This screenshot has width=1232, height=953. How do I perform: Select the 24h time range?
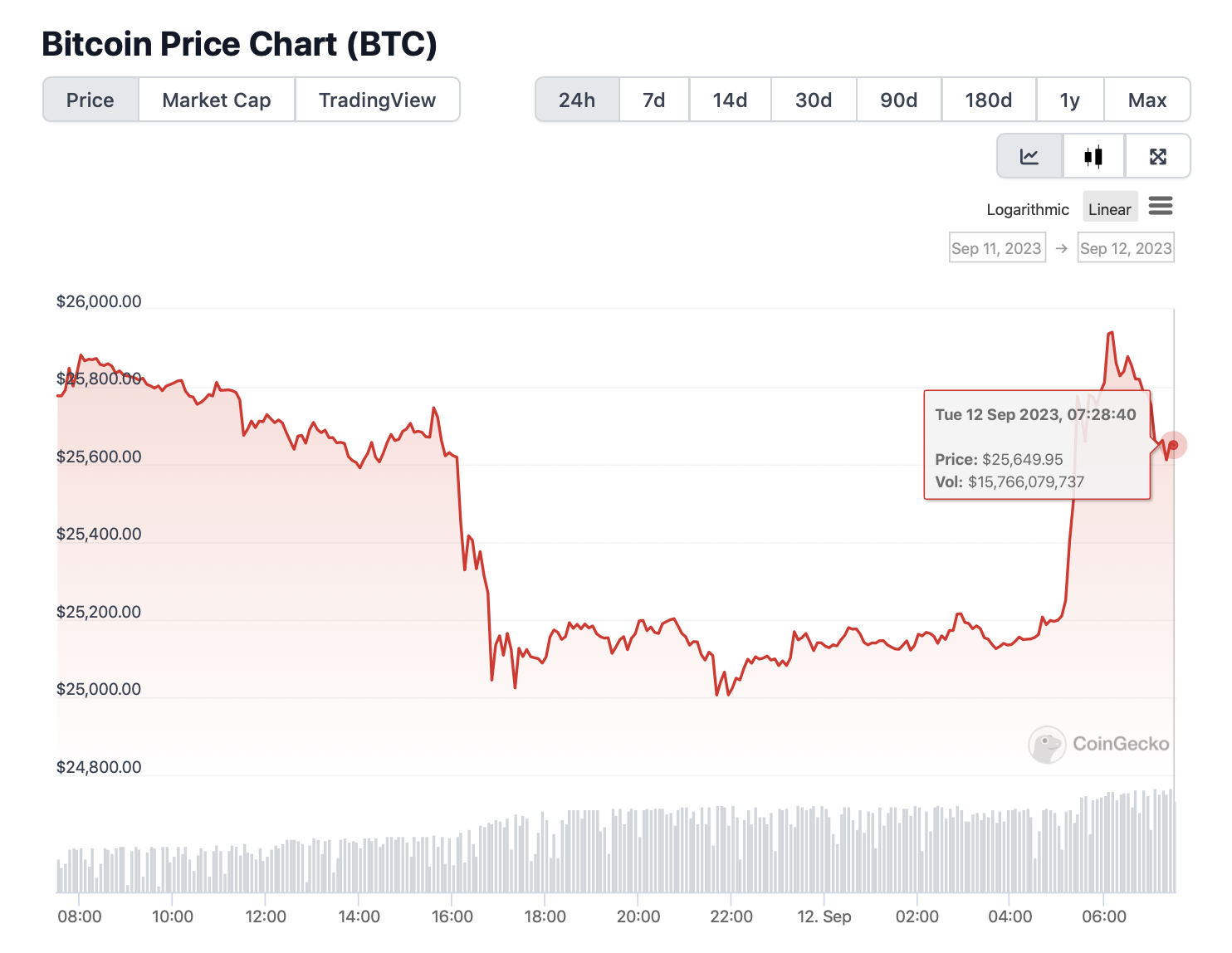pyautogui.click(x=577, y=100)
